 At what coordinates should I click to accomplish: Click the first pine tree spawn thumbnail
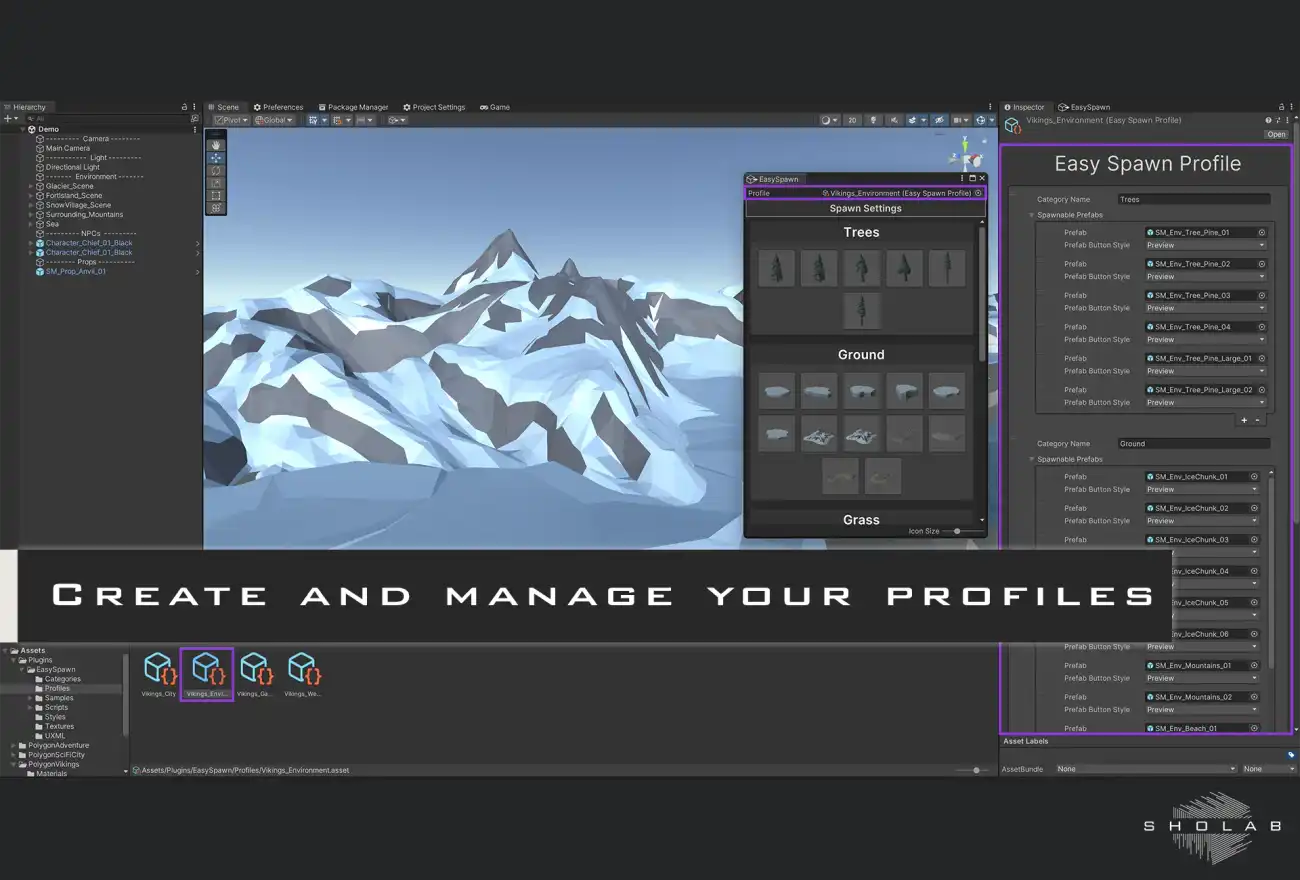(776, 268)
